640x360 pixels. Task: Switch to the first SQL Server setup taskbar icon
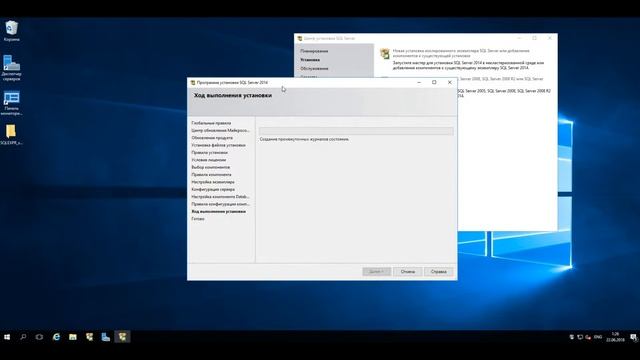[89, 337]
